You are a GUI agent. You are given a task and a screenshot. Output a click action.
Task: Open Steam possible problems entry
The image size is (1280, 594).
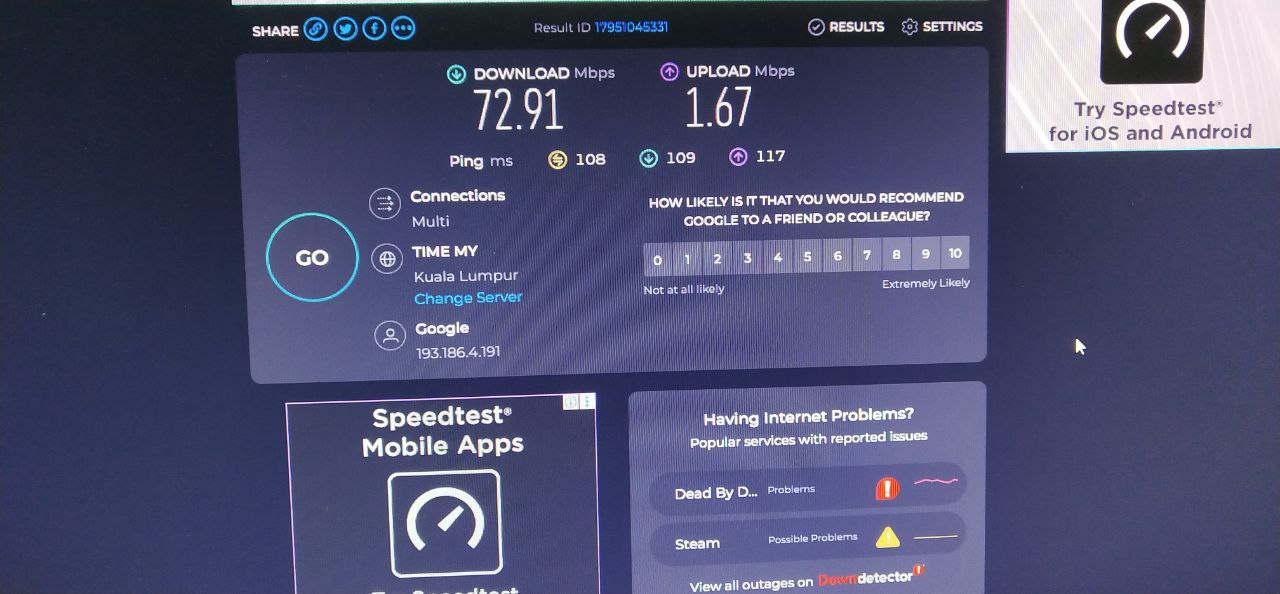coord(808,540)
